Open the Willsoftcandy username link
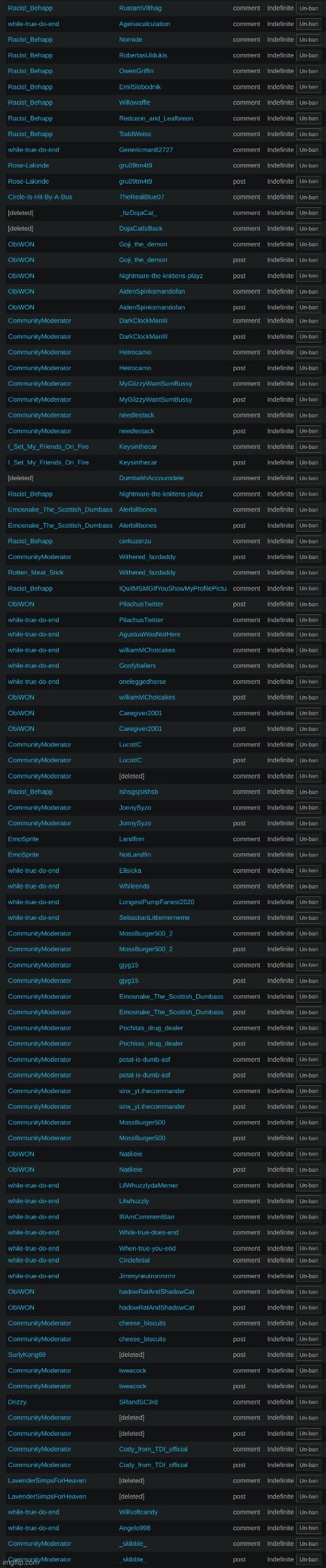 point(138,1512)
